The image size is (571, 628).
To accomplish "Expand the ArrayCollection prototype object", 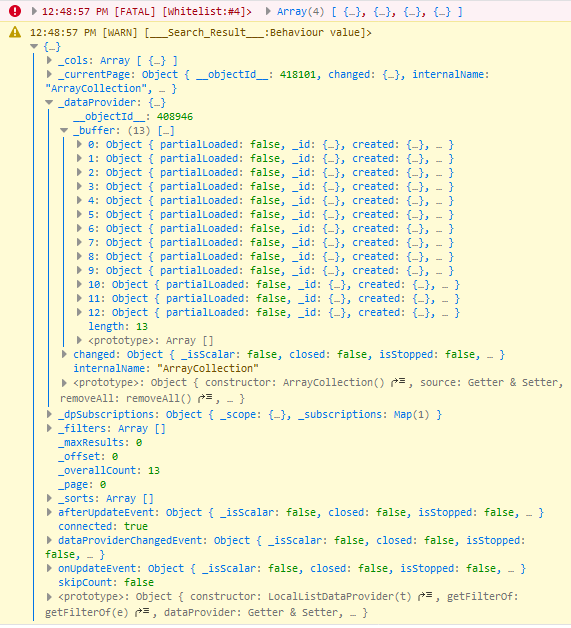I will click(64, 382).
